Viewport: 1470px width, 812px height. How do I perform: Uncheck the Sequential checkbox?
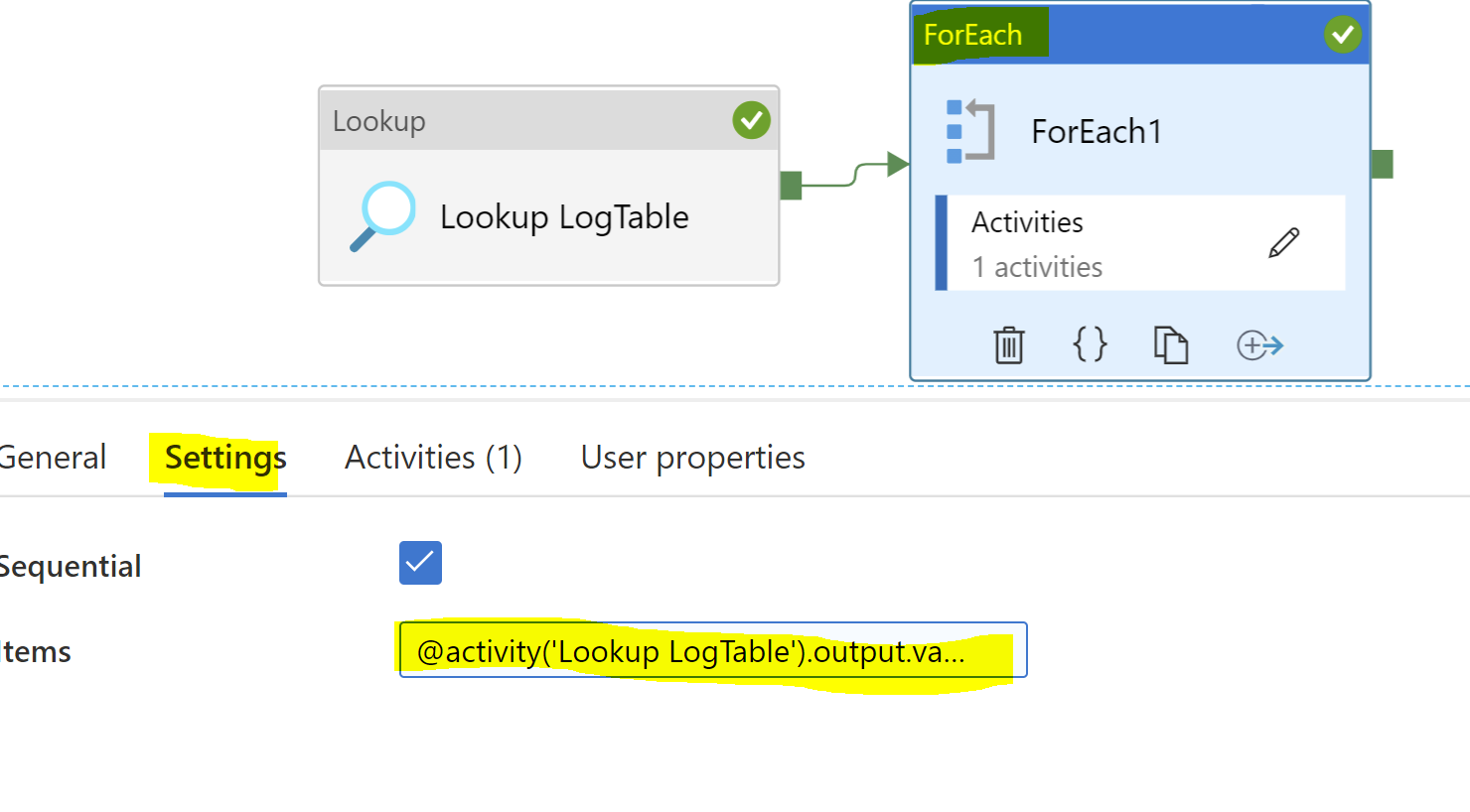pos(420,563)
